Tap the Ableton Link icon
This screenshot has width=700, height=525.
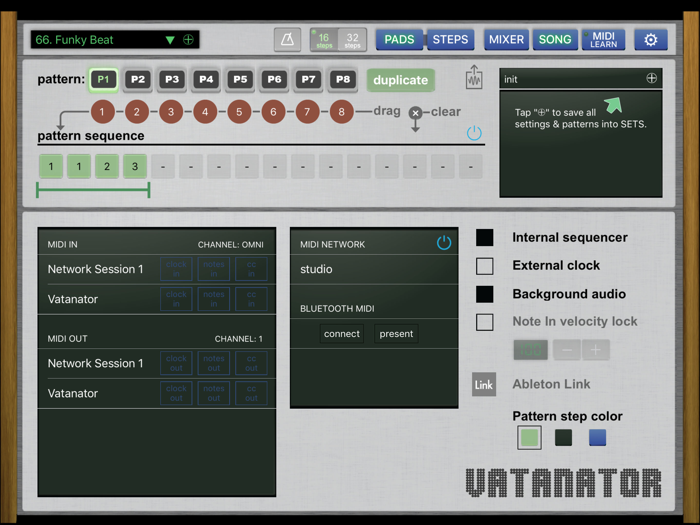484,384
